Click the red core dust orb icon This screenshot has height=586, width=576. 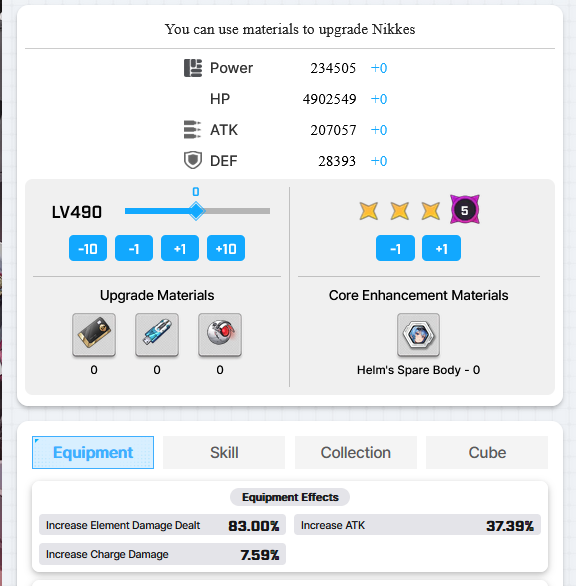(220, 334)
